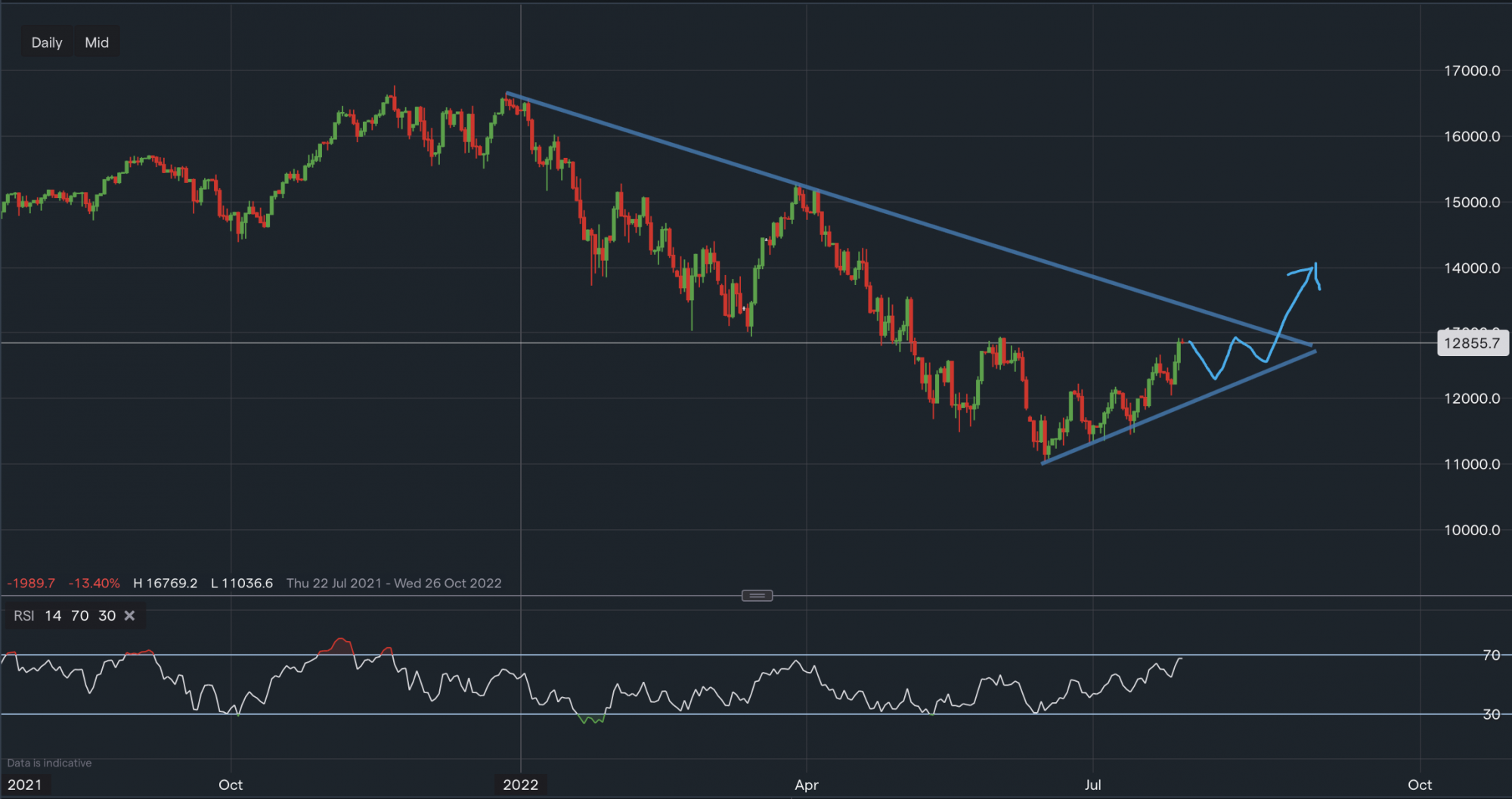The image size is (1512, 799).
Task: Click the 17000.0 price axis label
Action: point(1471,71)
